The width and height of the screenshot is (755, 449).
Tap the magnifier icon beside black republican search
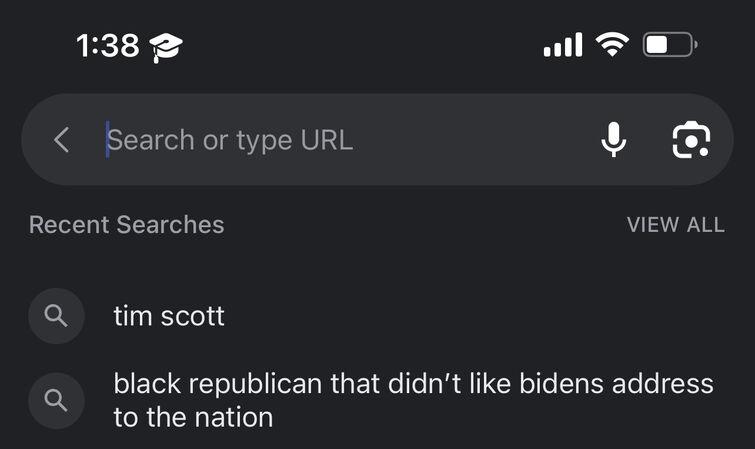pos(56,400)
